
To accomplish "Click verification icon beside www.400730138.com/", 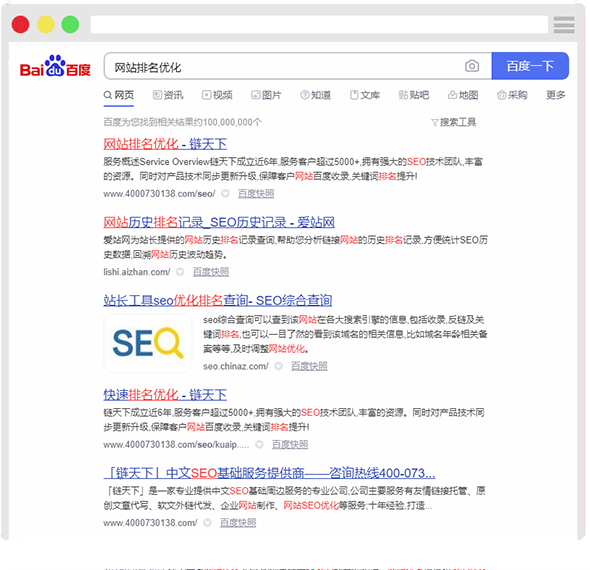I will click(x=207, y=523).
